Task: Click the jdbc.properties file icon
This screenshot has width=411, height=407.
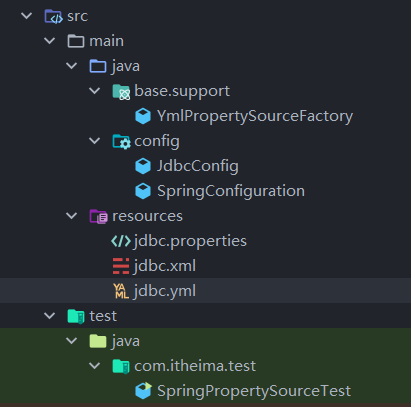Action: tap(121, 241)
